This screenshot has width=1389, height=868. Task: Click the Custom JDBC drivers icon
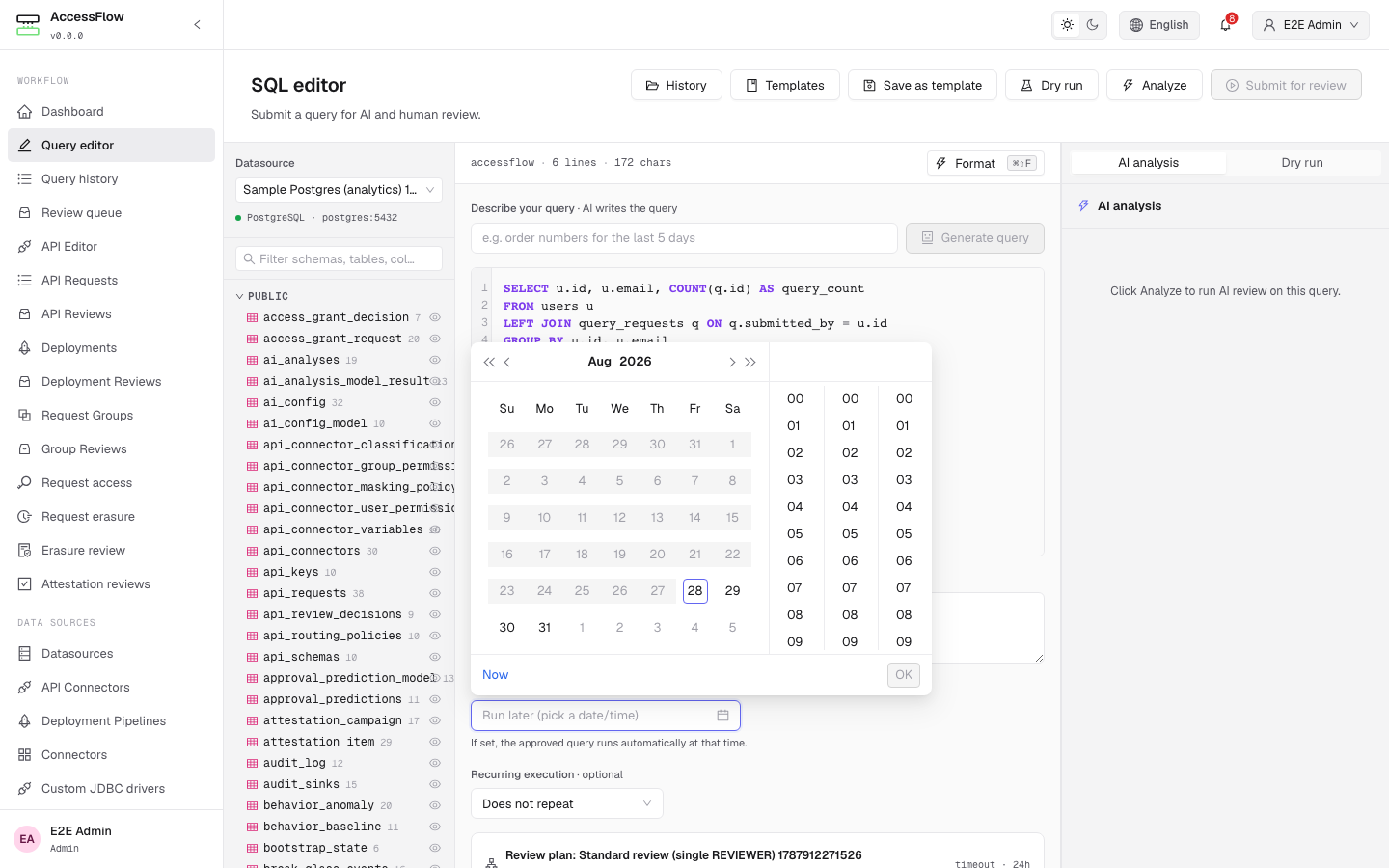25,789
